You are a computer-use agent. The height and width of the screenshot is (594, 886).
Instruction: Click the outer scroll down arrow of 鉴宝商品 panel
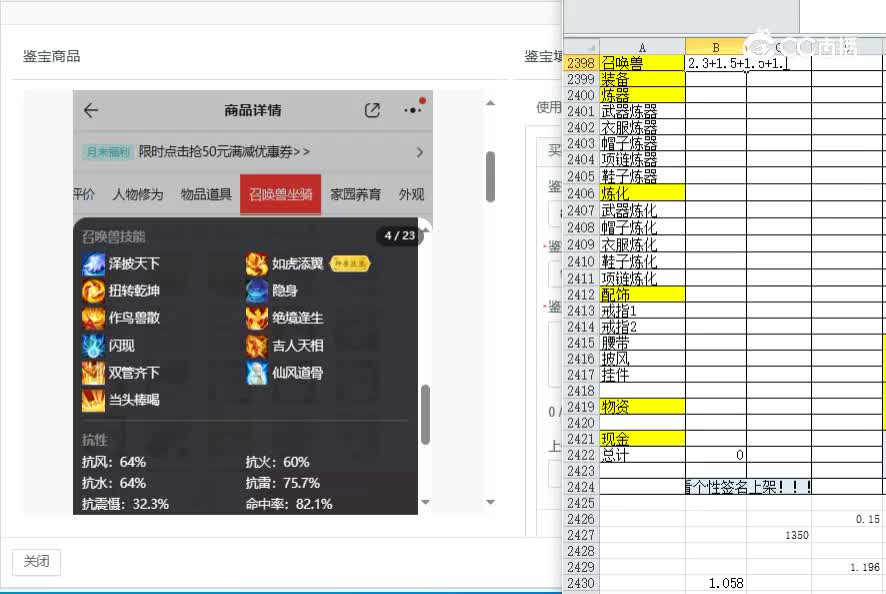(x=490, y=502)
